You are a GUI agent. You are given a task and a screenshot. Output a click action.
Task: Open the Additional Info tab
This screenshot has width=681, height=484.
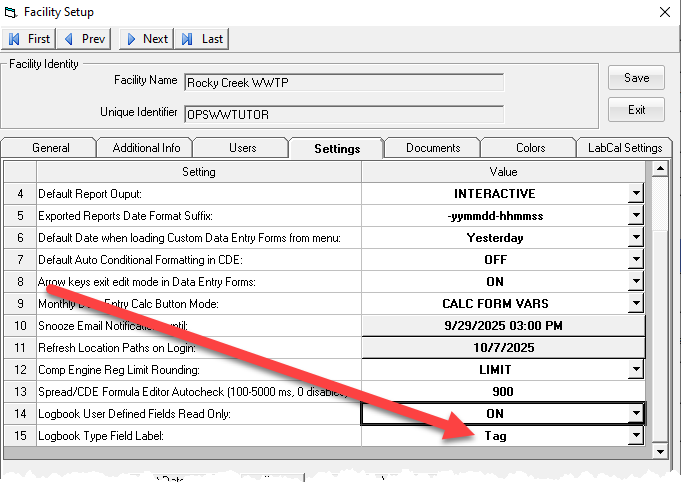click(146, 148)
